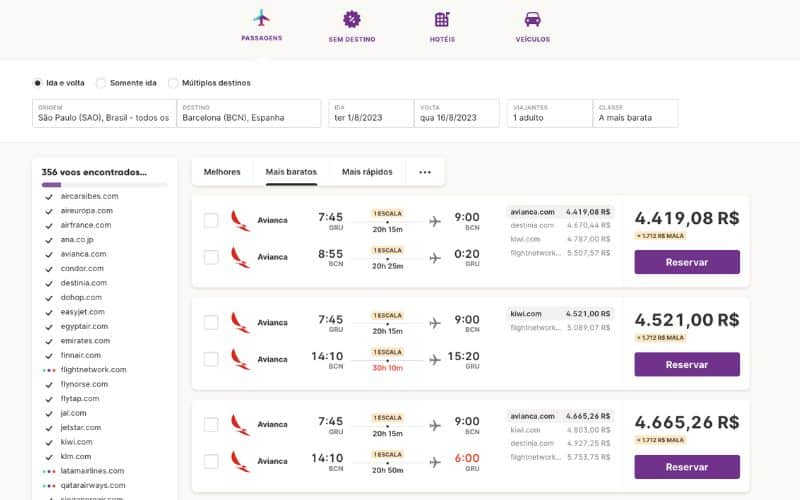Click jetstar.com in provider list
The image size is (800, 500).
pyautogui.click(x=81, y=428)
